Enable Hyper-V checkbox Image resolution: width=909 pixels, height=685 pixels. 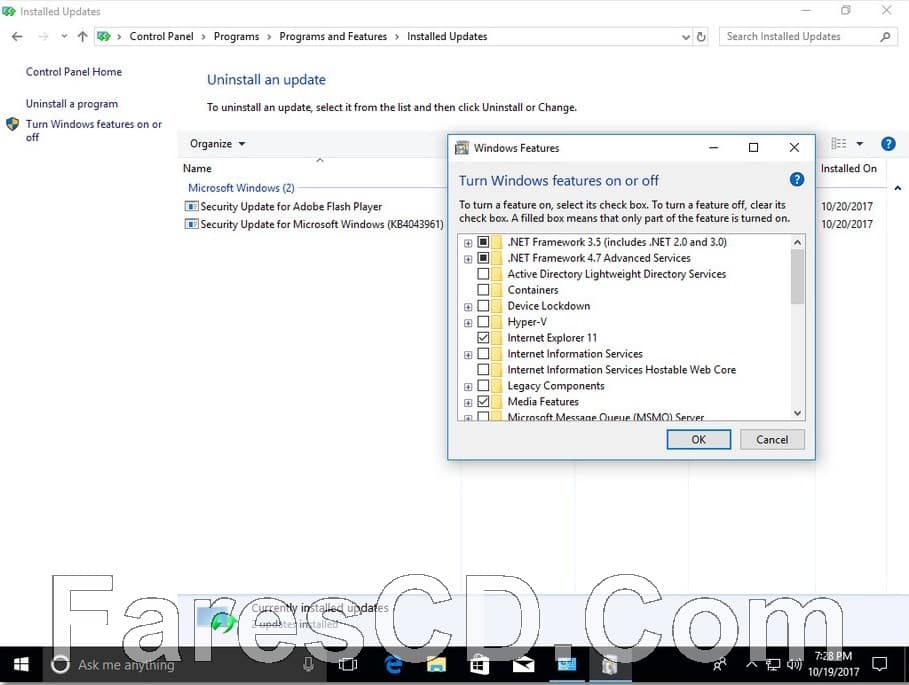(x=483, y=322)
